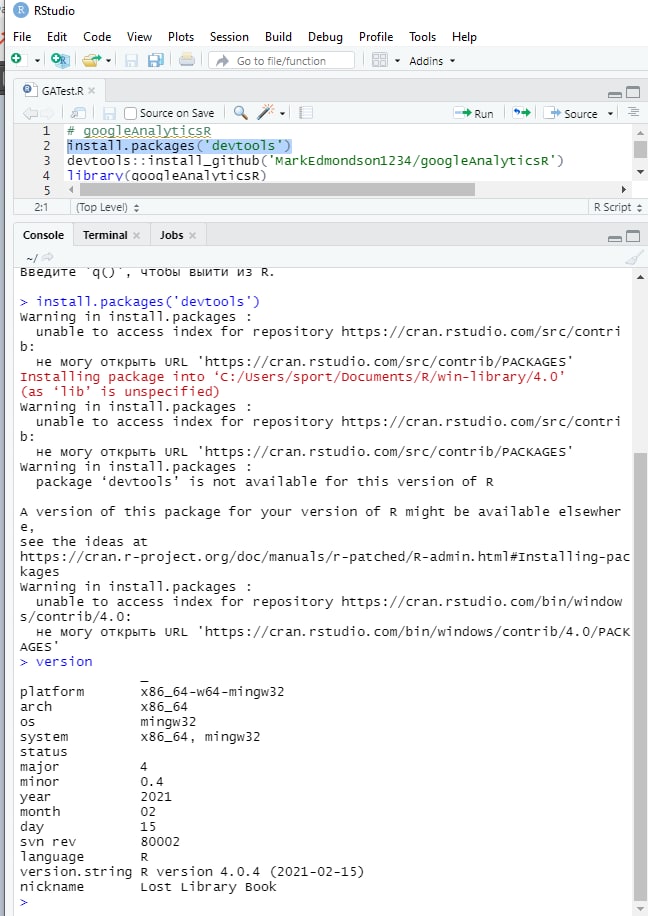Open the Plots menu

click(181, 37)
